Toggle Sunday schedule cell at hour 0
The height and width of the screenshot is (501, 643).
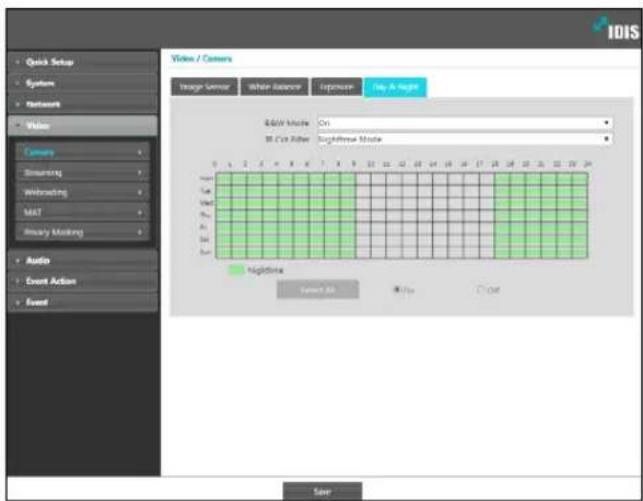pos(223,252)
